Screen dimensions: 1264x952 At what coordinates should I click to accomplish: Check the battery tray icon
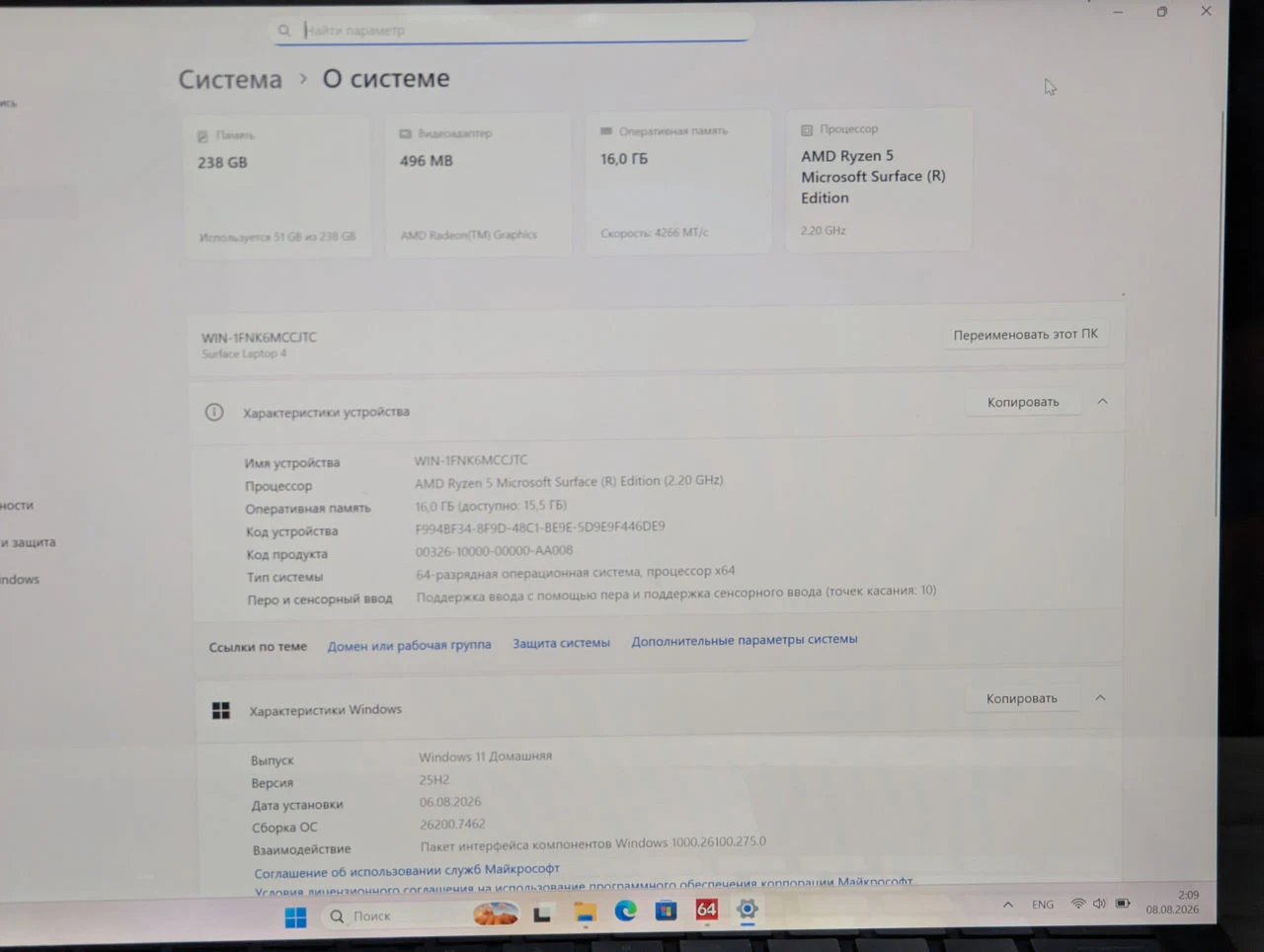1123,904
